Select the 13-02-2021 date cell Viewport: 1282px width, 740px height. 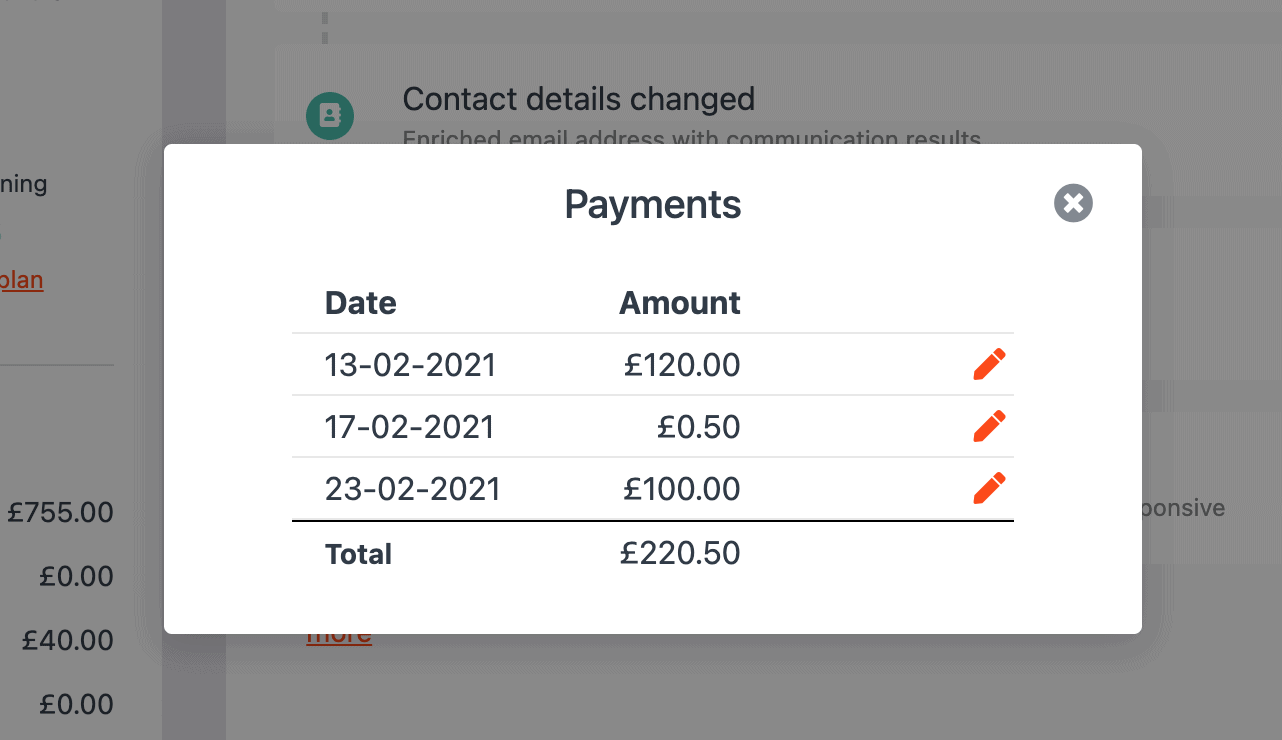411,365
